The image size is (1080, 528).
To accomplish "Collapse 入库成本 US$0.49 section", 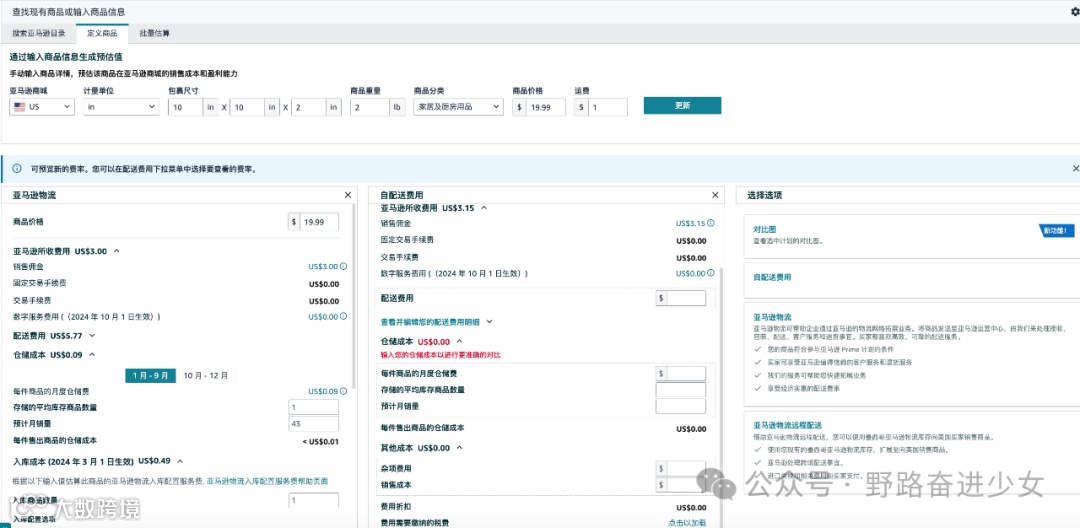I will coord(180,461).
